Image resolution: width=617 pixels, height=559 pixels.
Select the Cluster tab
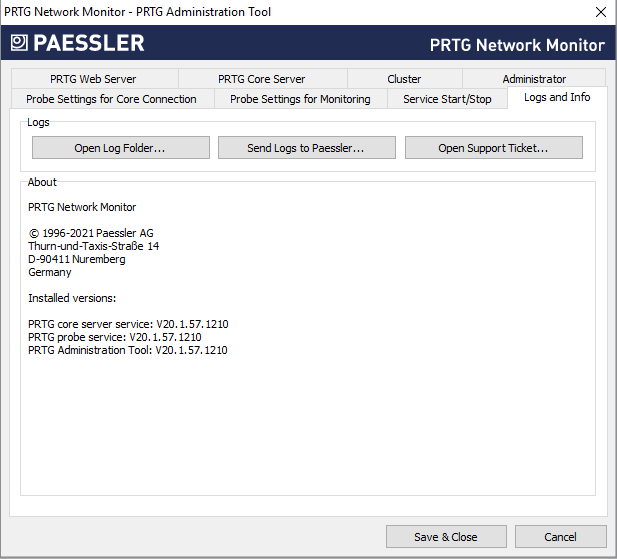(x=404, y=79)
